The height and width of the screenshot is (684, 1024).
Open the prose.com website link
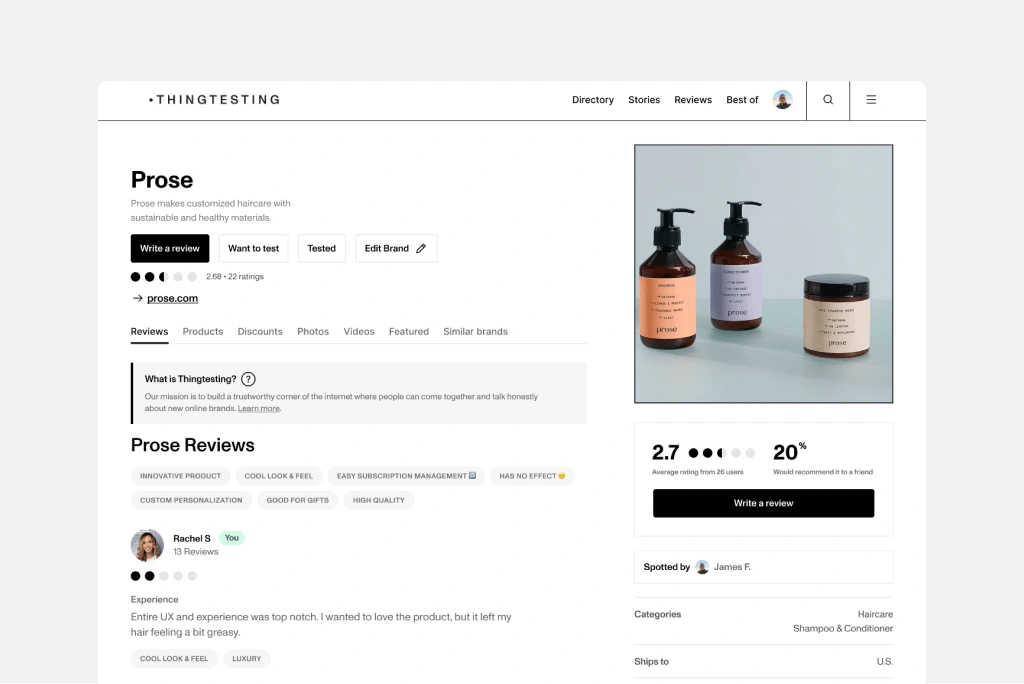[172, 298]
